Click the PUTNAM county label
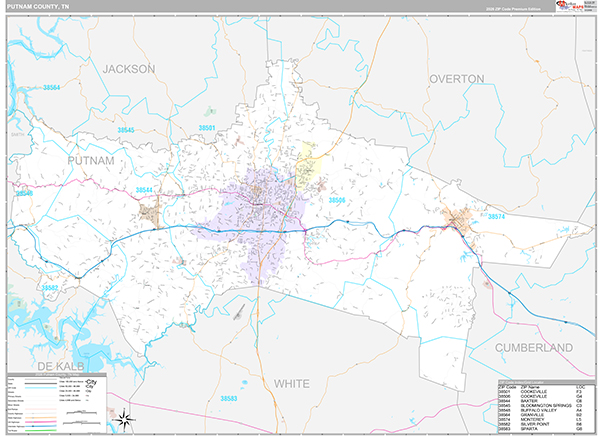Viewport: 600px width, 436px height. click(91, 160)
